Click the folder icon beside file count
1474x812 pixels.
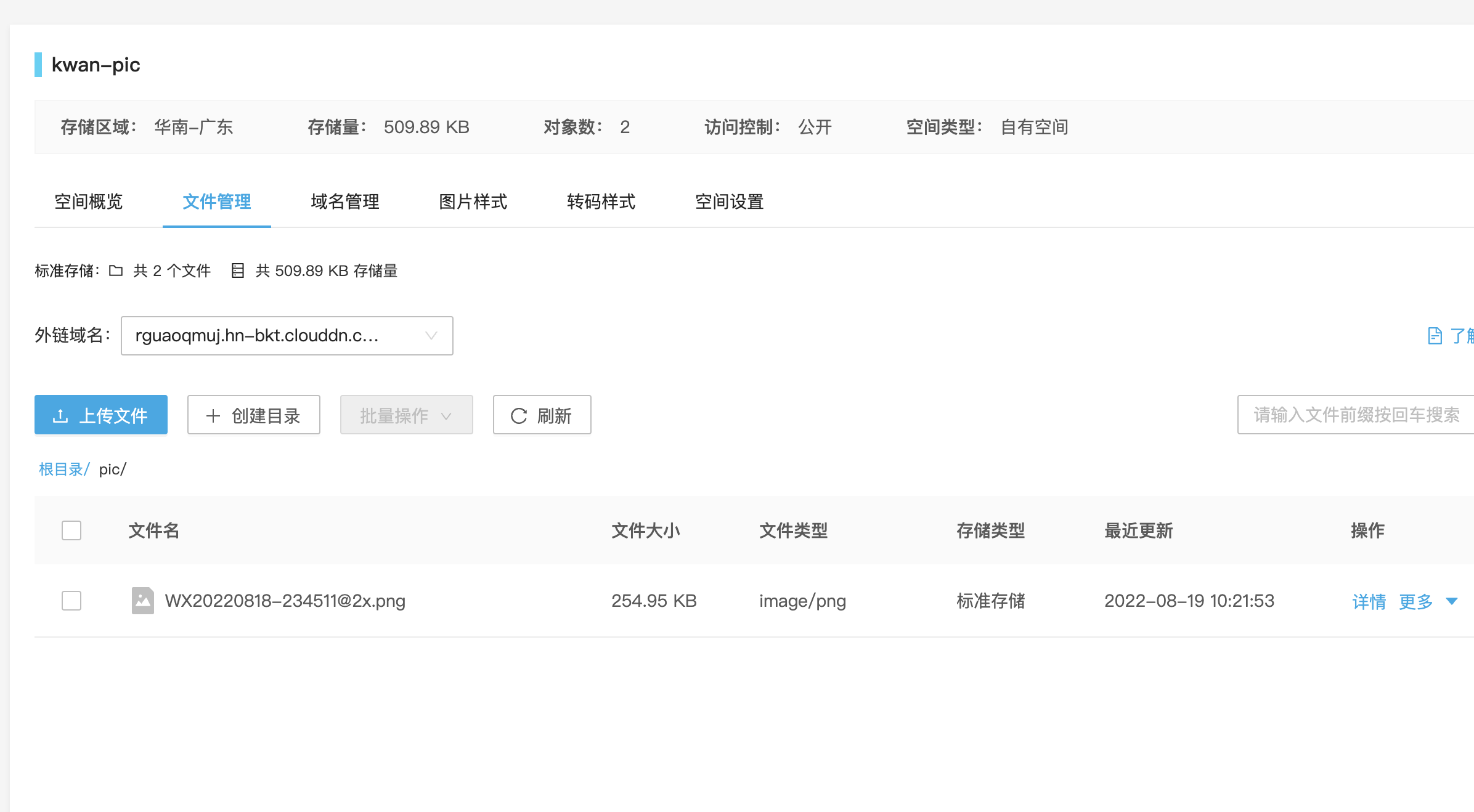116,270
